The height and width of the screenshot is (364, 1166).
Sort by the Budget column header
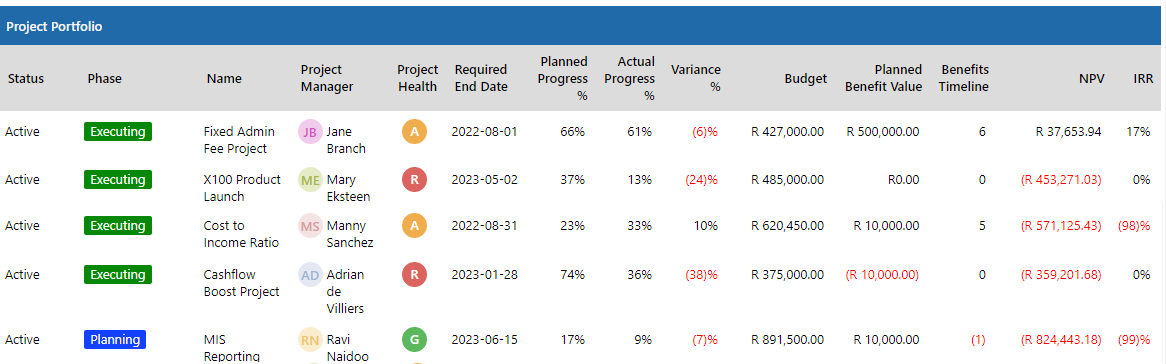(x=805, y=78)
